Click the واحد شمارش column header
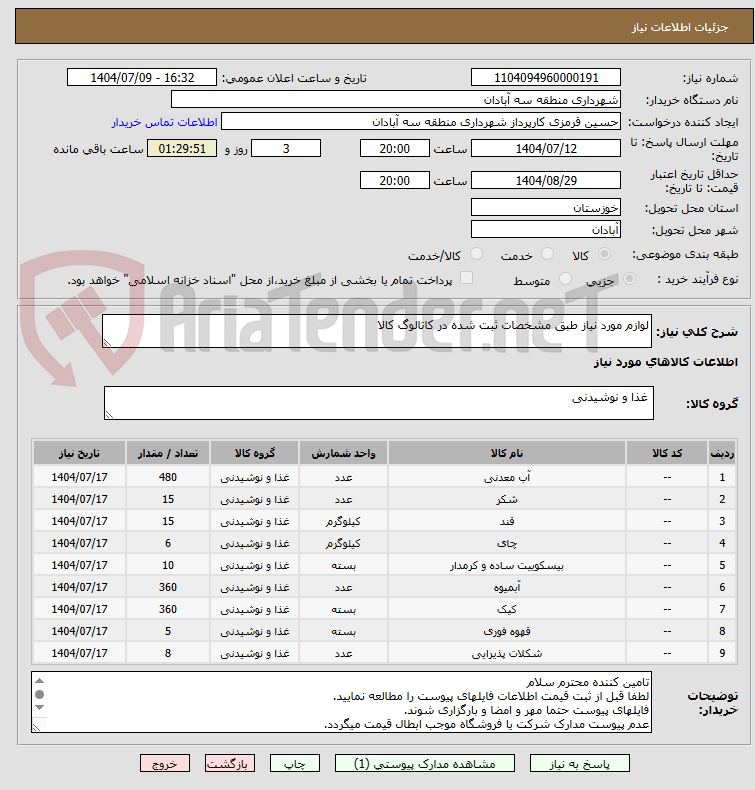 click(344, 453)
